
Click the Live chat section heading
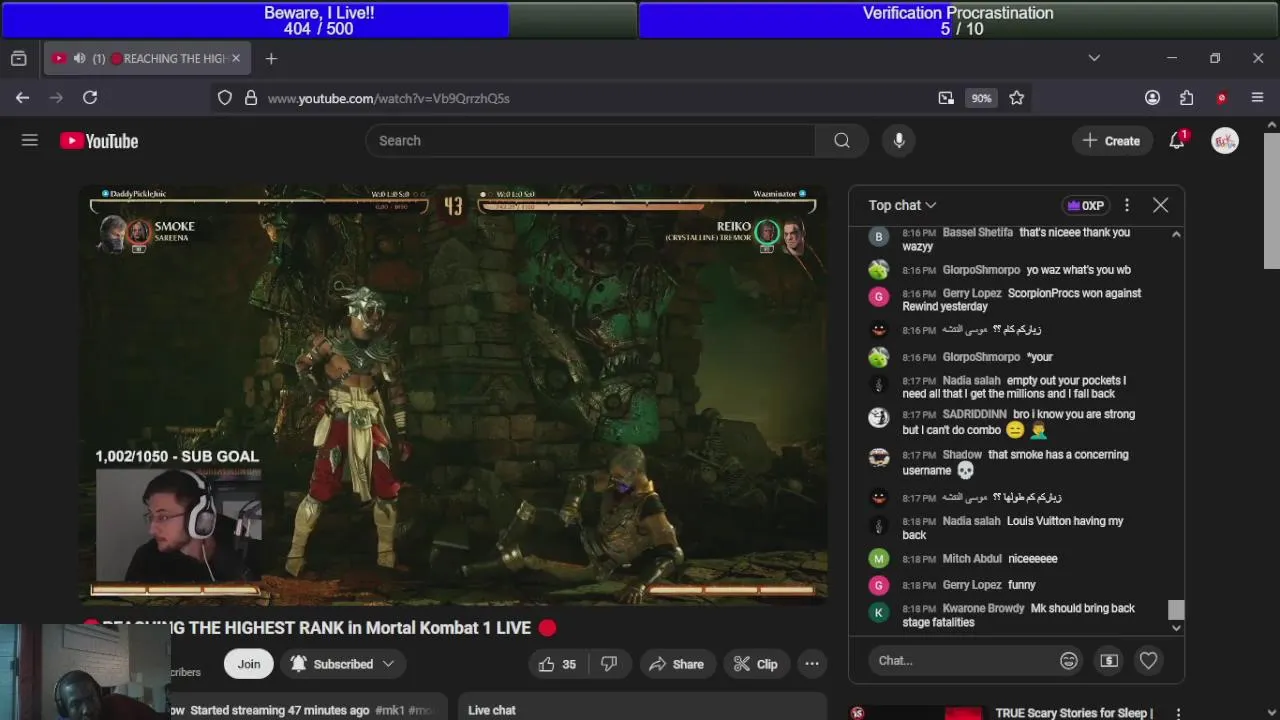(x=492, y=710)
